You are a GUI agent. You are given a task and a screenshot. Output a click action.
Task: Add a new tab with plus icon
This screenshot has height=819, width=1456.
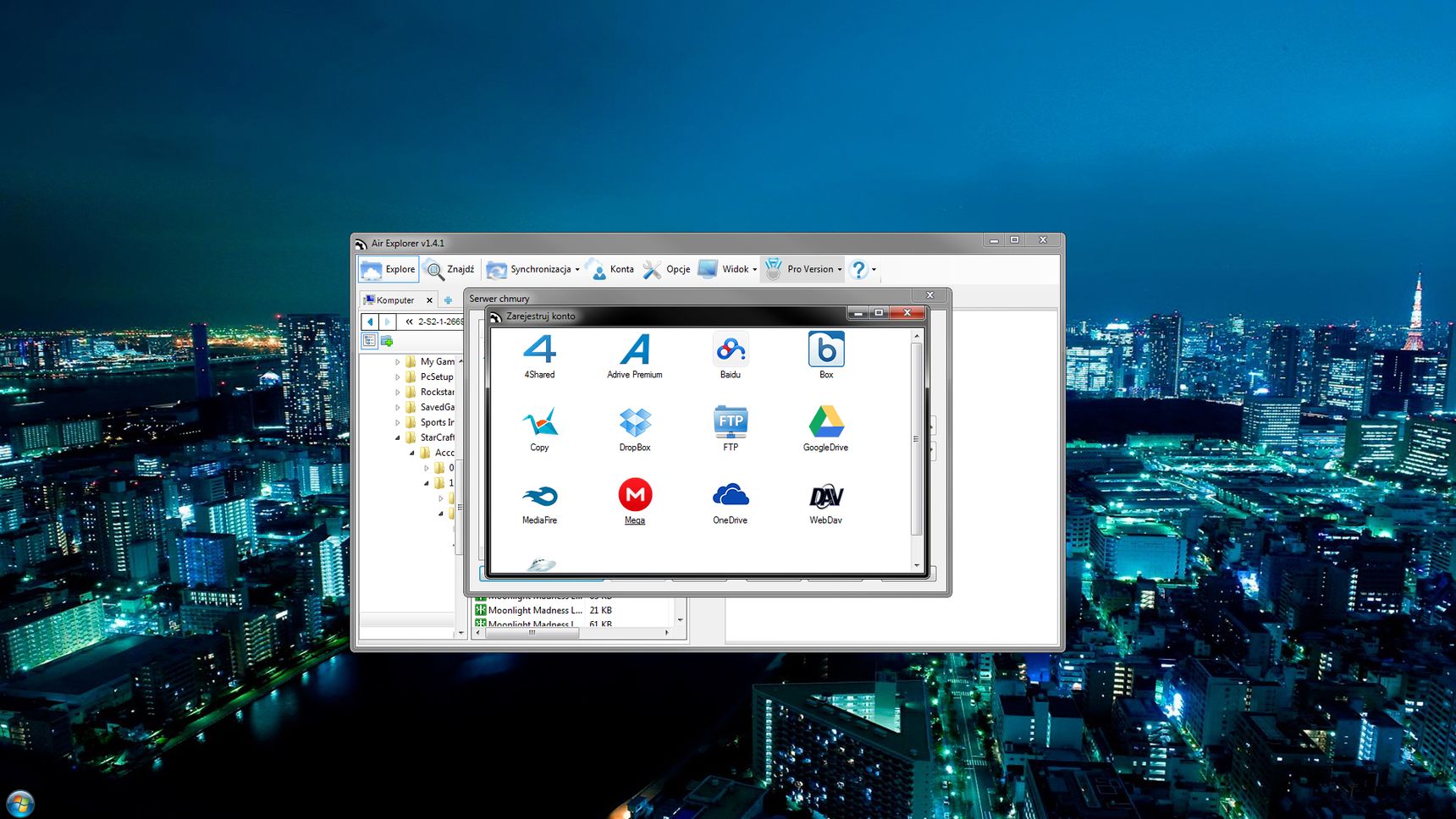[448, 300]
